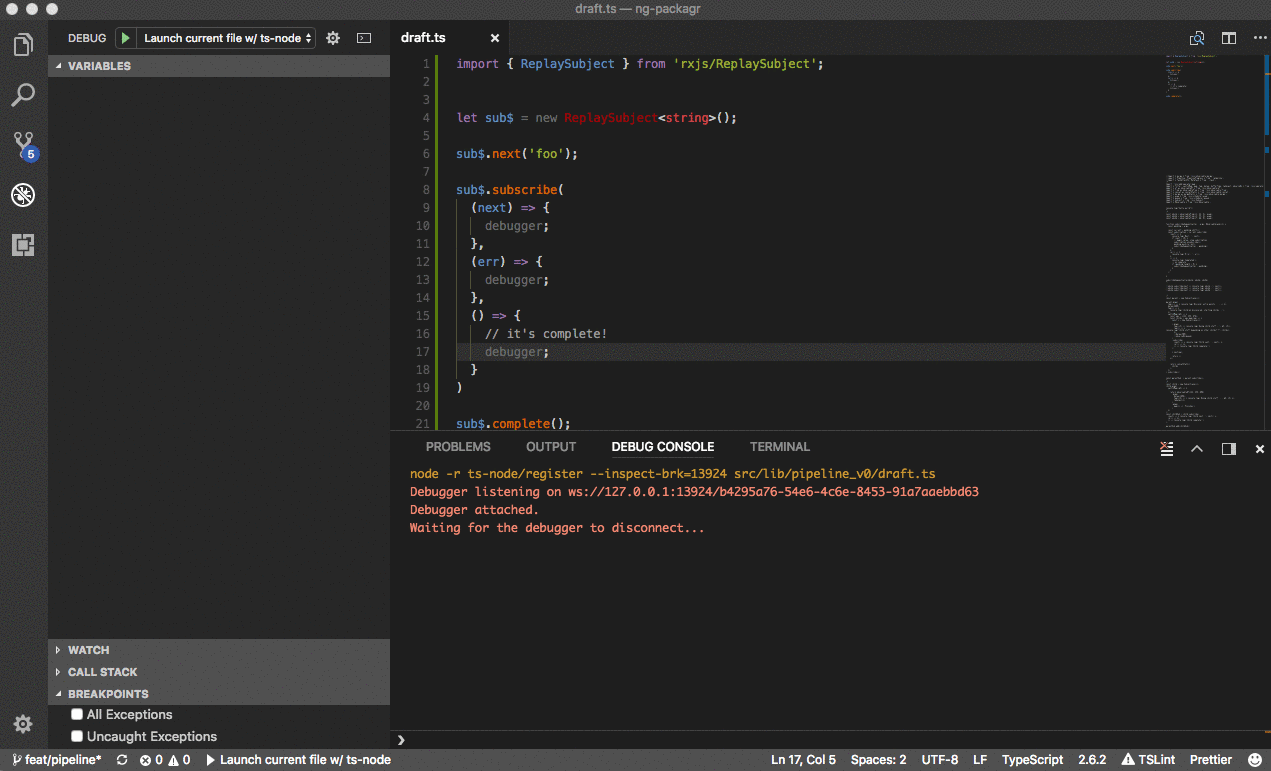Open the Search view icon
This screenshot has height=771, width=1271.
coord(23,95)
